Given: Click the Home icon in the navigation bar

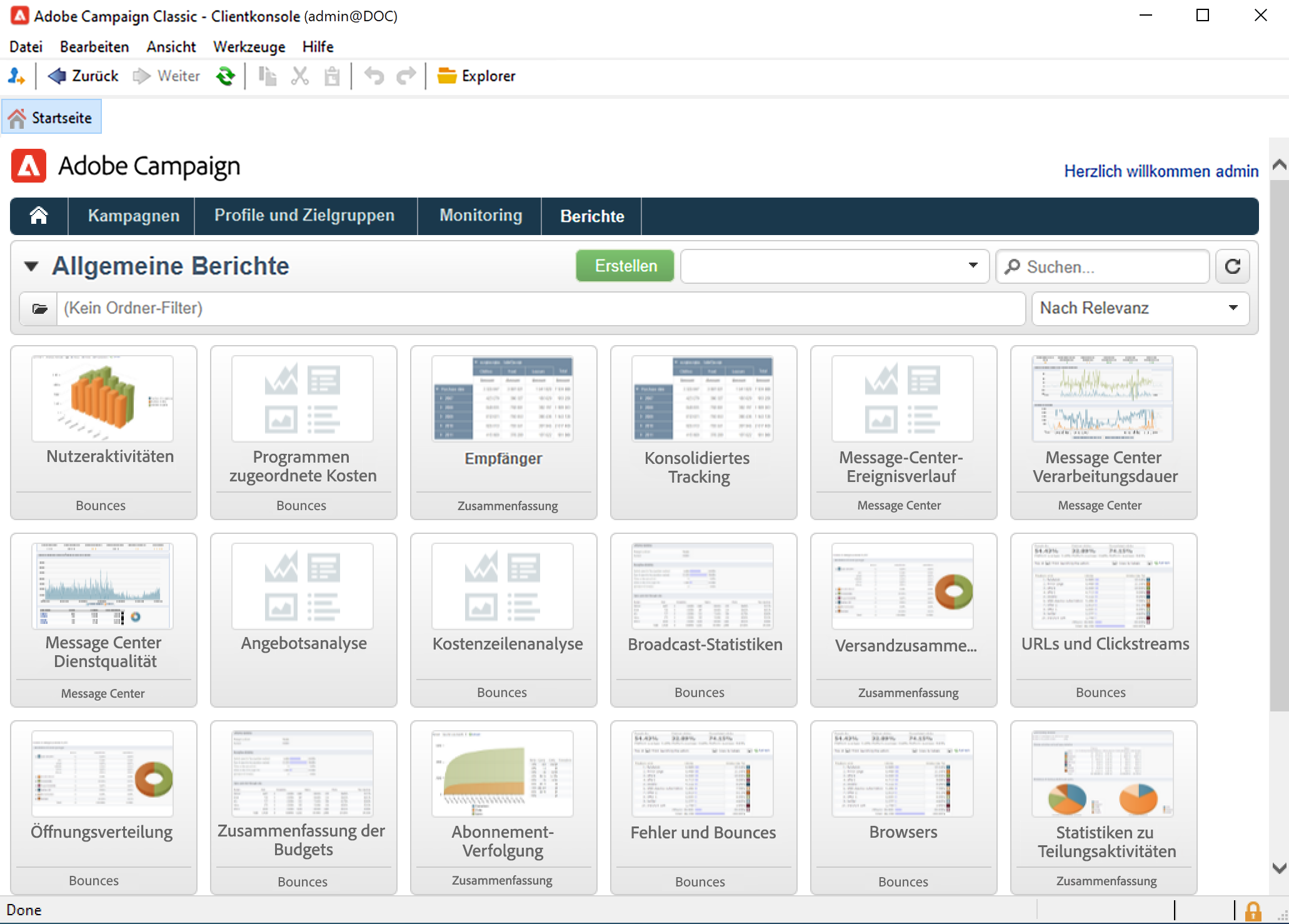Looking at the screenshot, I should click(x=39, y=216).
